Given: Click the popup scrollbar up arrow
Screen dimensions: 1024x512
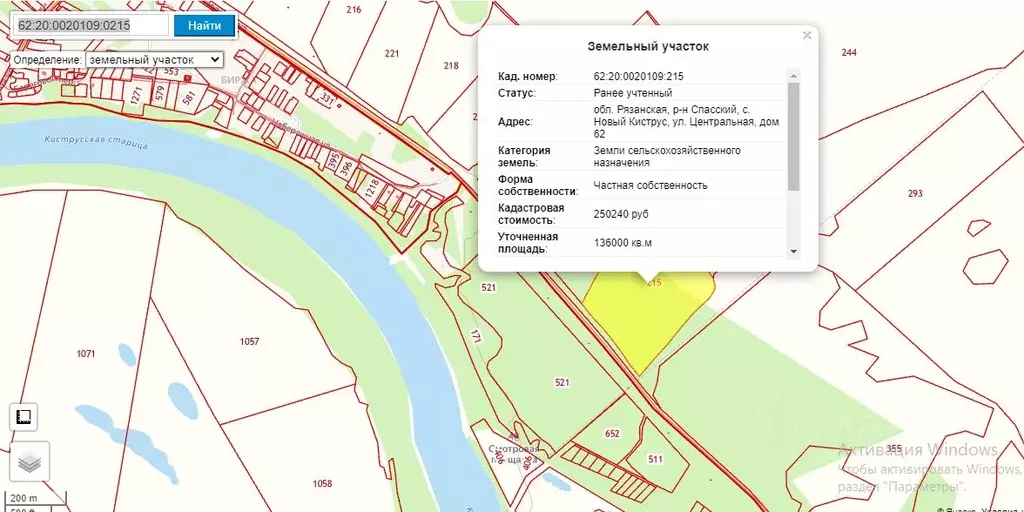Looking at the screenshot, I should 793,73.
